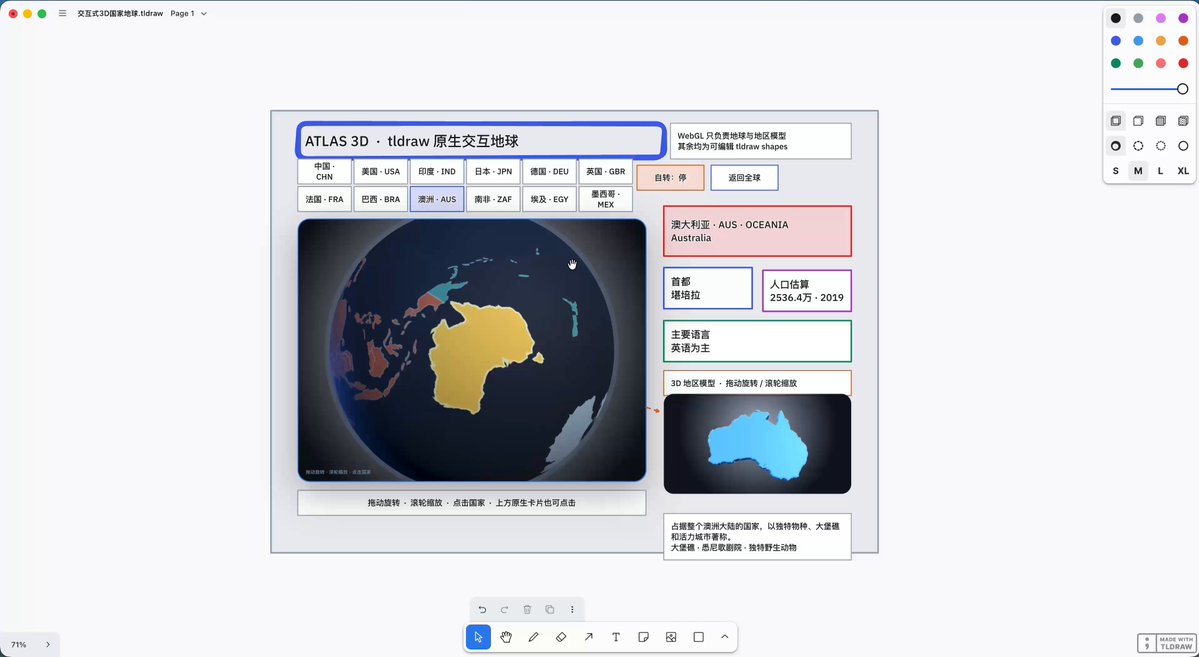Click the 首都 堪培拉 info card
1199x657 pixels.
click(x=707, y=288)
